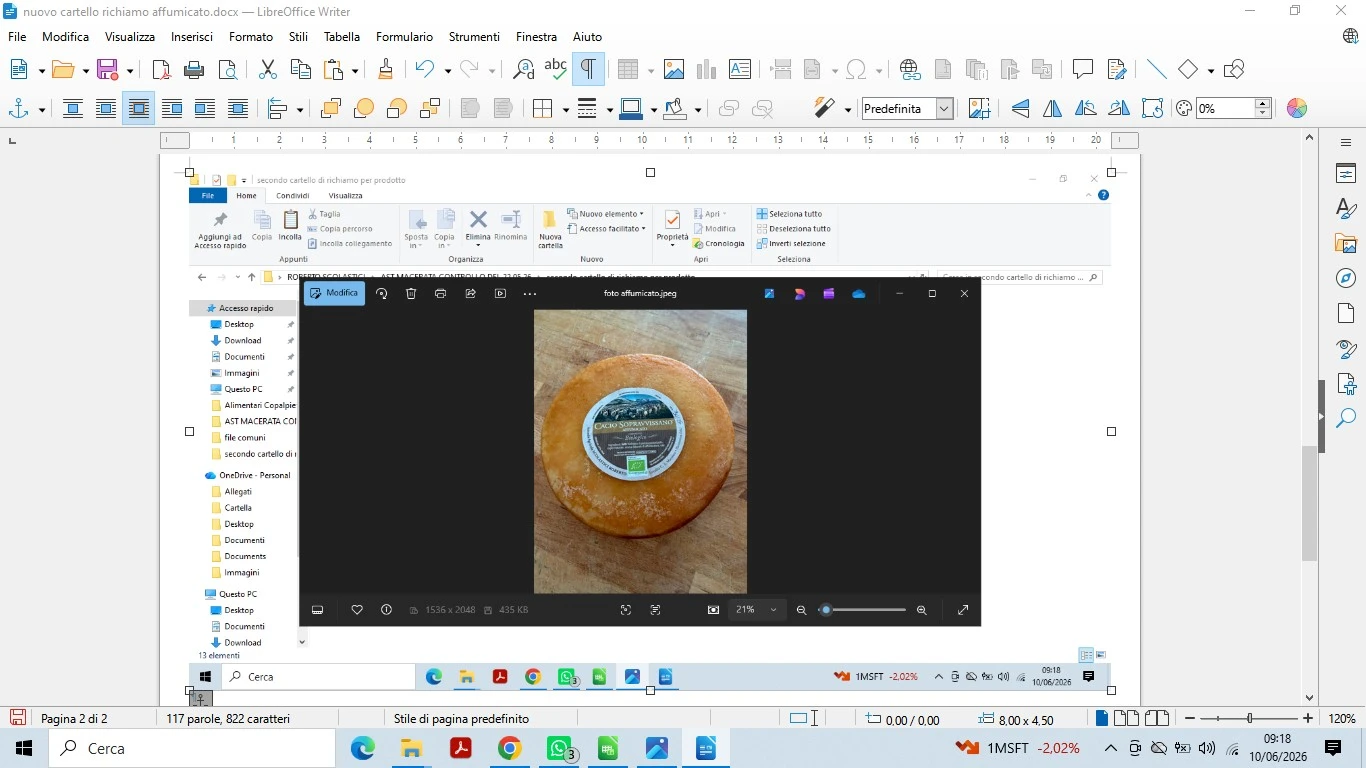Click the Windows taskbar Cerca search box
Image resolution: width=1366 pixels, height=768 pixels.
(x=191, y=748)
